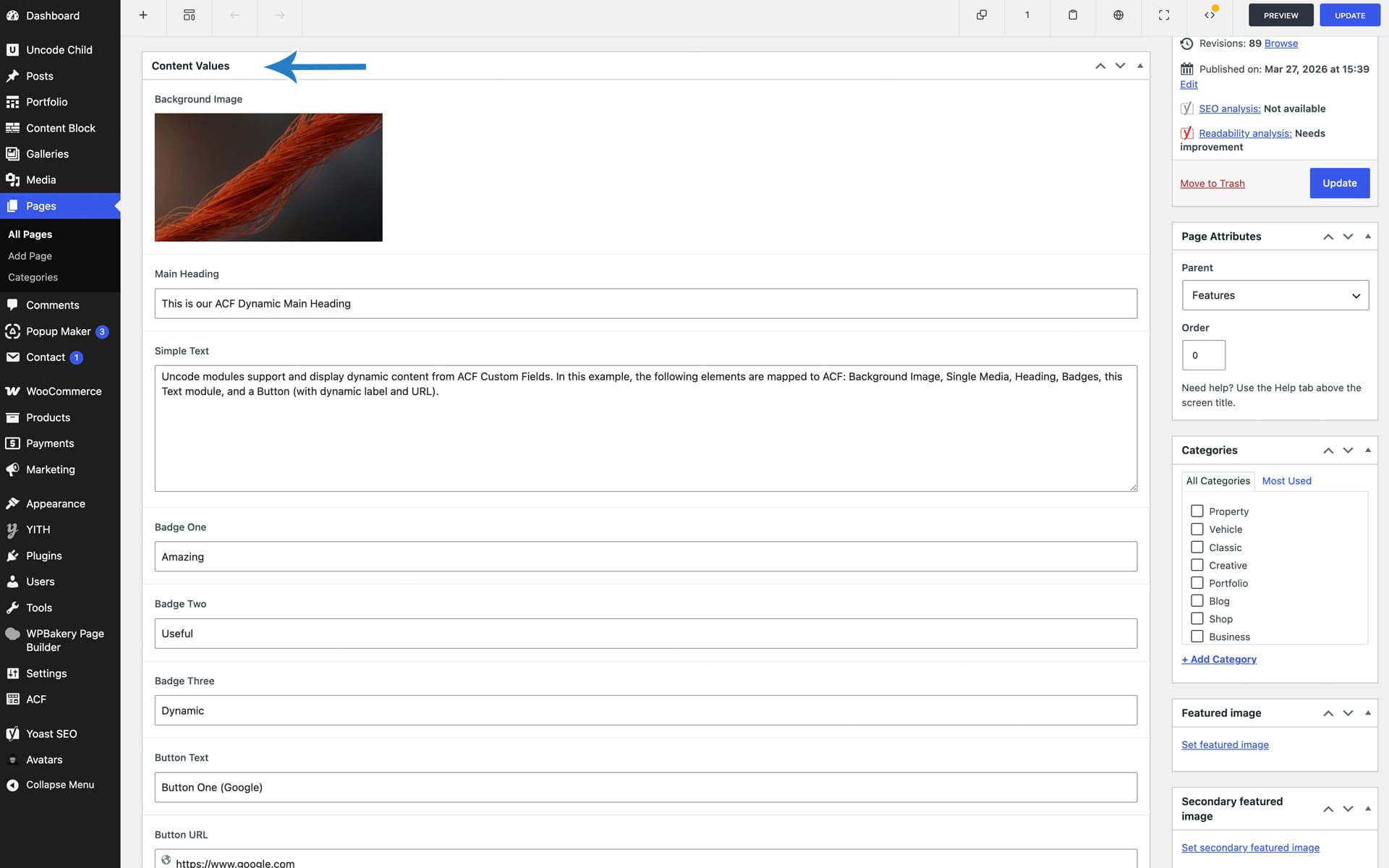Image resolution: width=1389 pixels, height=868 pixels.
Task: Check the Classic category checkbox
Action: pyautogui.click(x=1197, y=548)
